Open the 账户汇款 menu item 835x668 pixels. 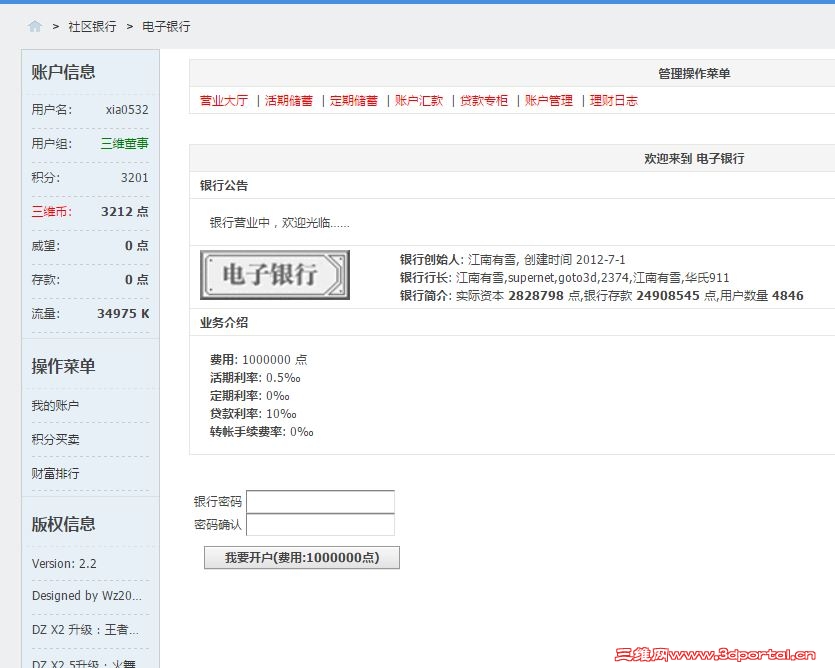point(419,100)
